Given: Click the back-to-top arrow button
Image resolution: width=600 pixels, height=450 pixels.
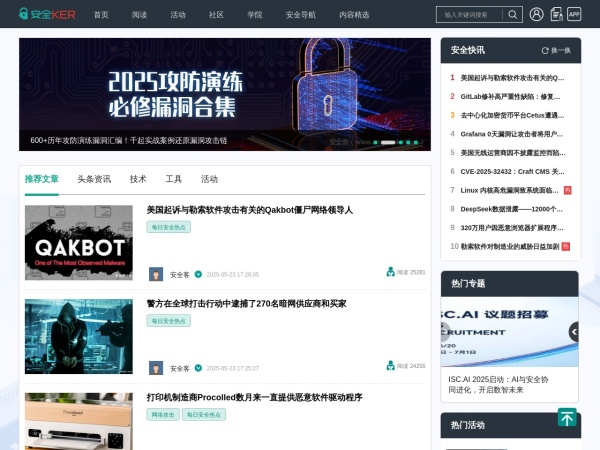Looking at the screenshot, I should pyautogui.click(x=567, y=417).
